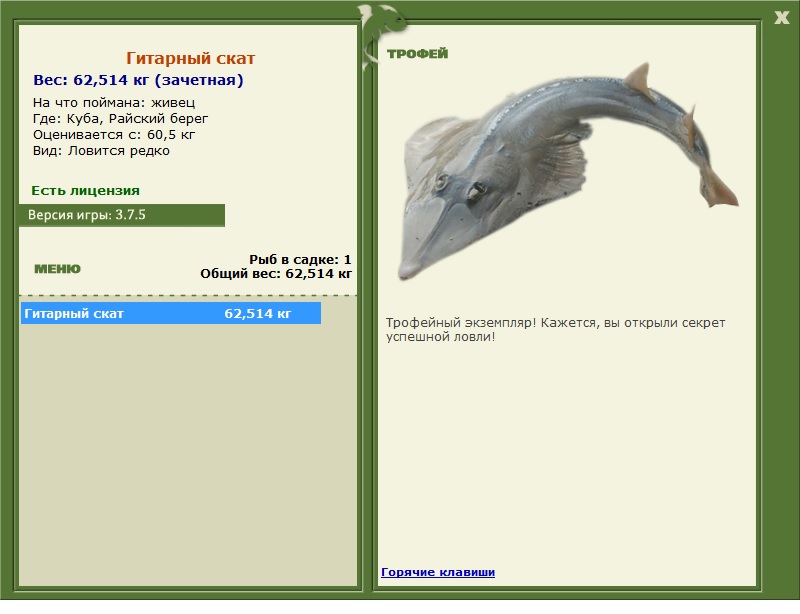This screenshot has width=800, height=614.
Task: Click the ТРОФЕЙ heading
Action: click(417, 53)
